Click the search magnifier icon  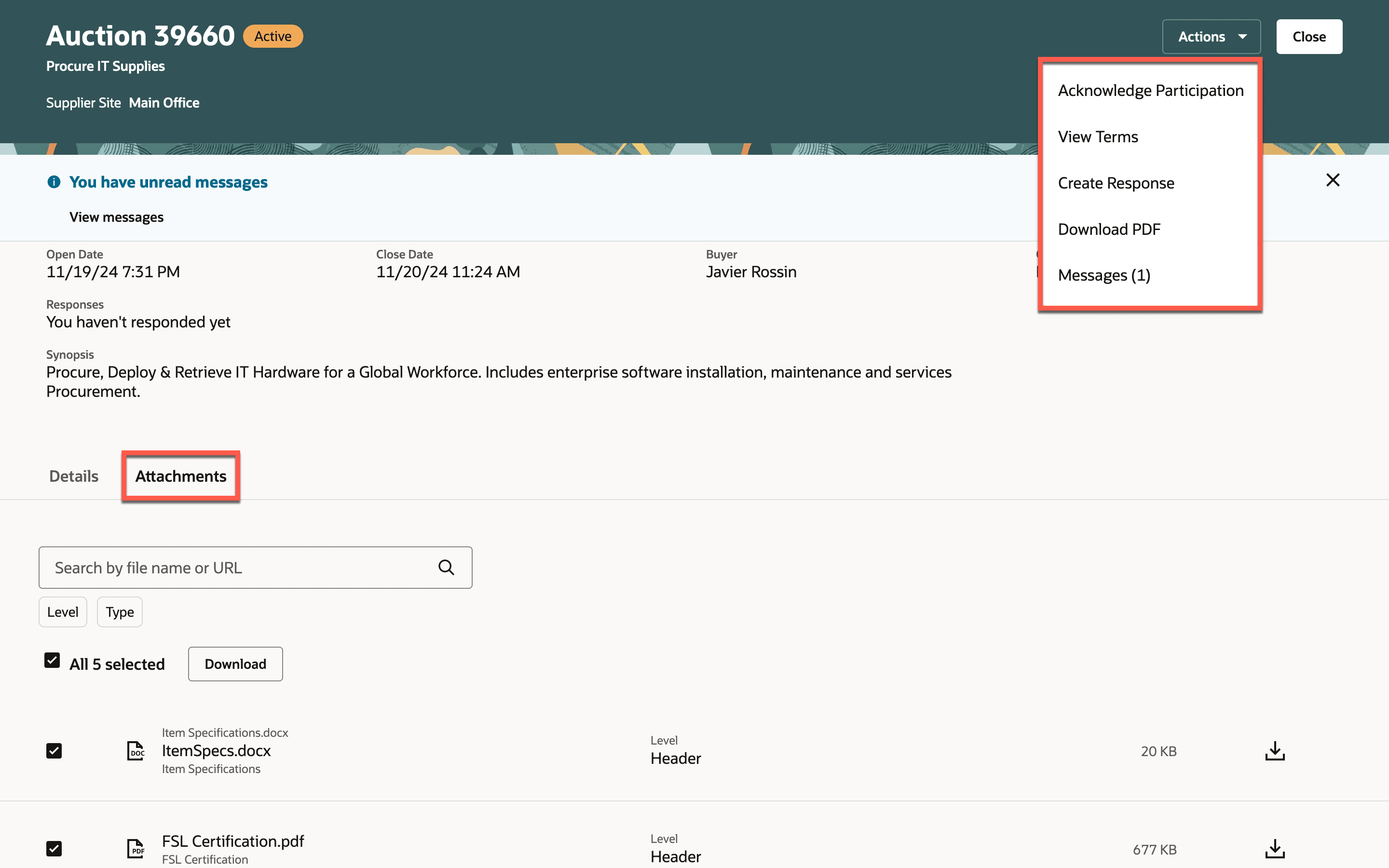(x=446, y=567)
